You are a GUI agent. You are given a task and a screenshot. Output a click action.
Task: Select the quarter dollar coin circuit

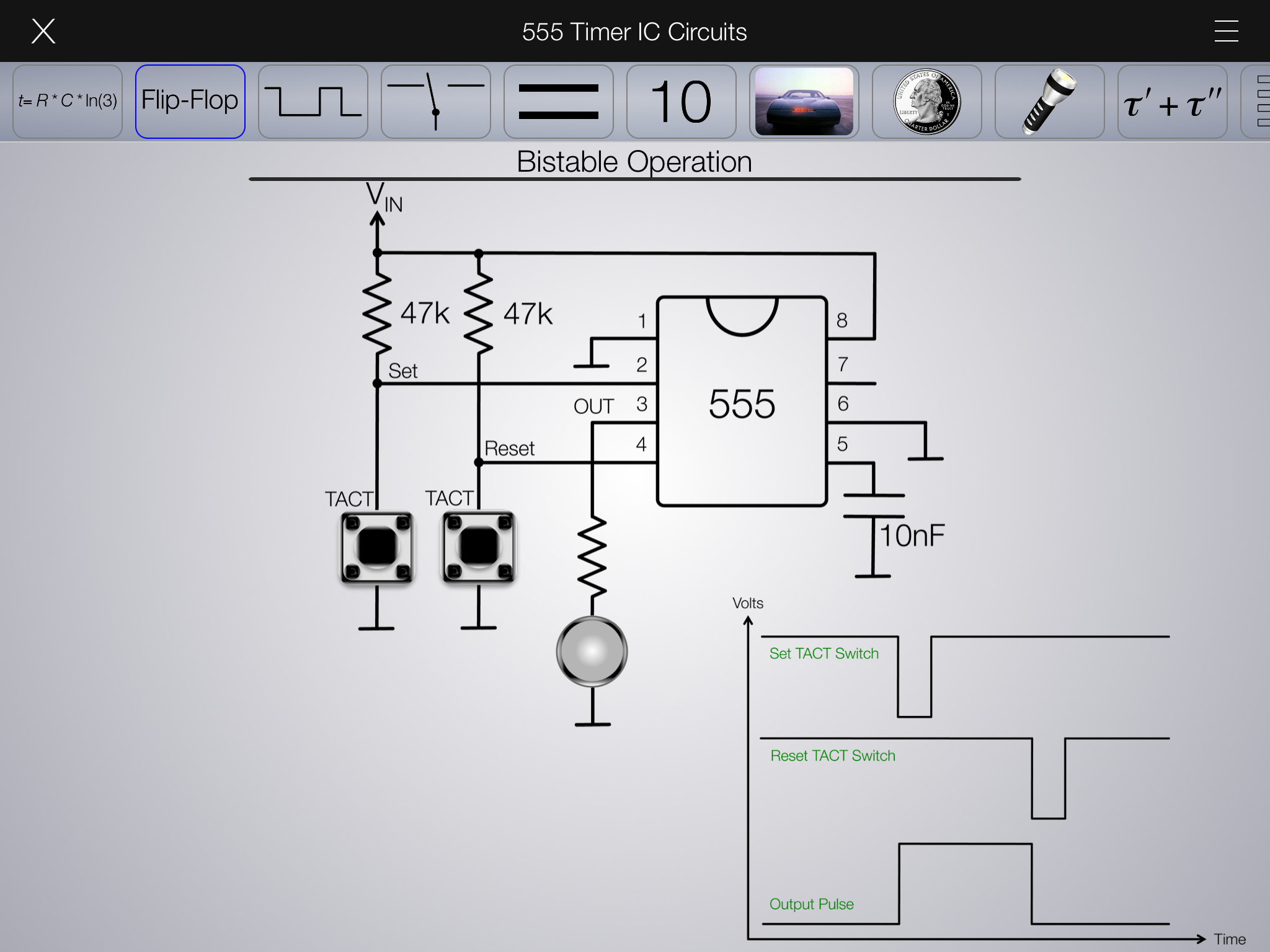[x=927, y=102]
